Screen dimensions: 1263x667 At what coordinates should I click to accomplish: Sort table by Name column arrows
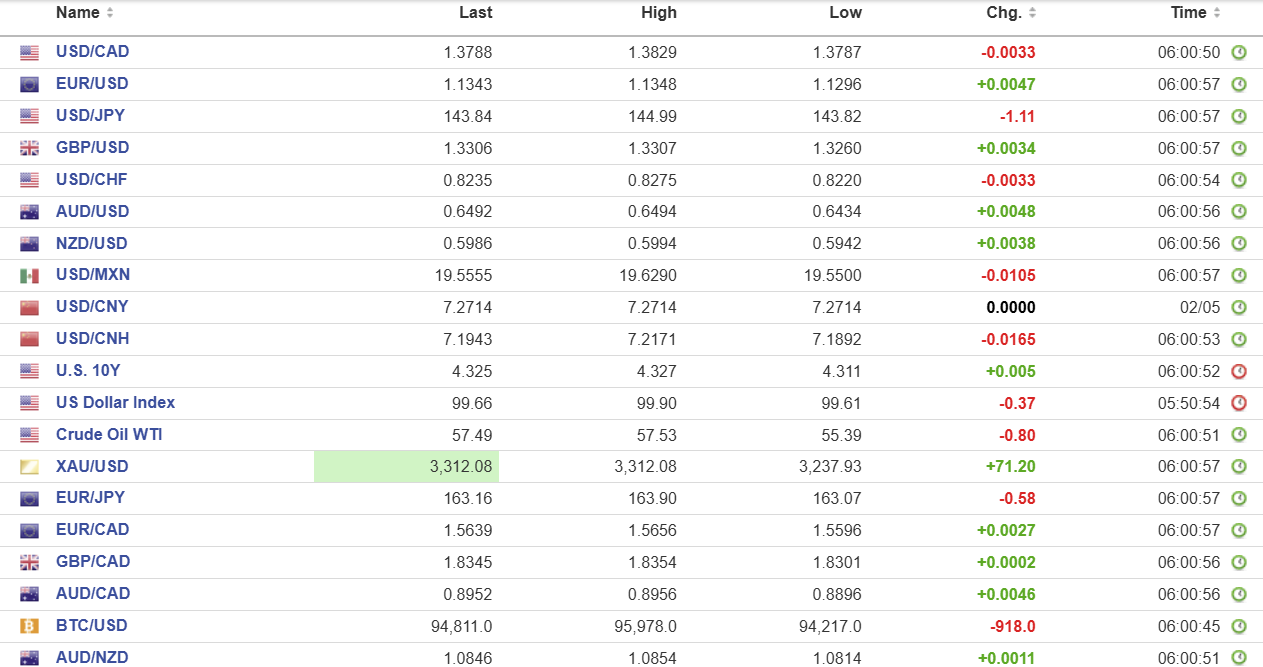[x=110, y=13]
